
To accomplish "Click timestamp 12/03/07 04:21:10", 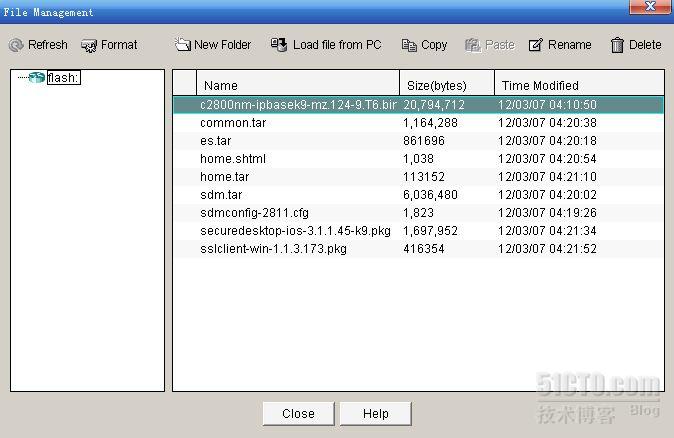I will tap(547, 177).
